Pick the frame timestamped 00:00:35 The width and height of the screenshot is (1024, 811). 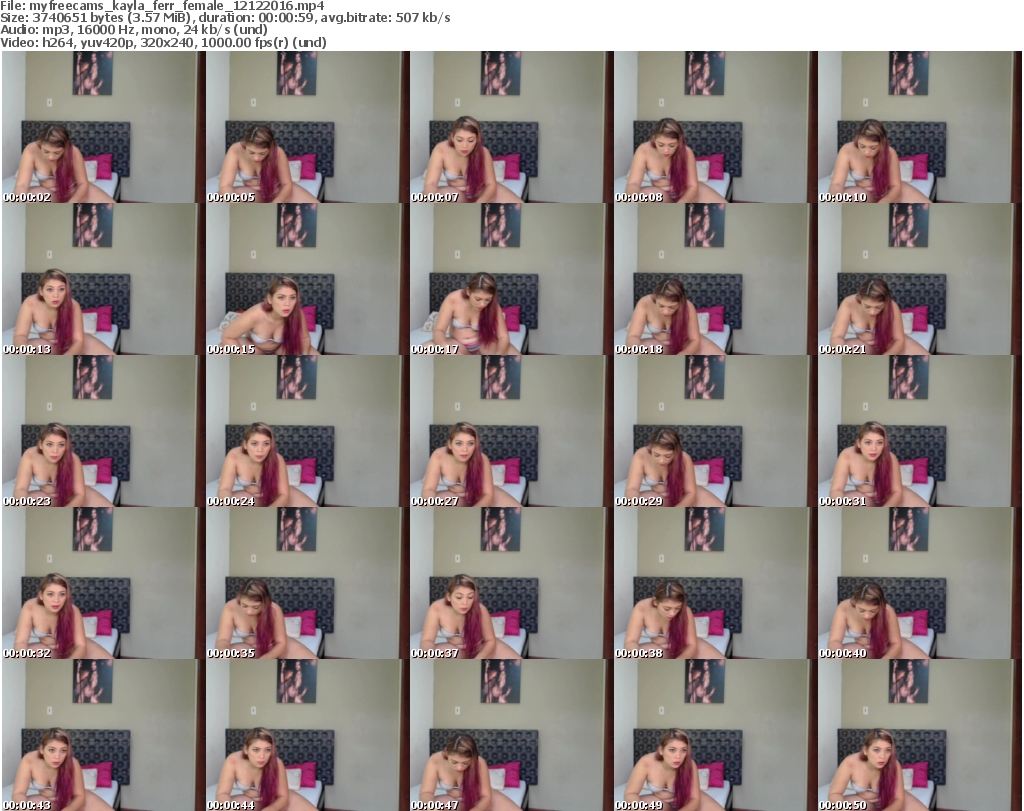click(x=307, y=583)
